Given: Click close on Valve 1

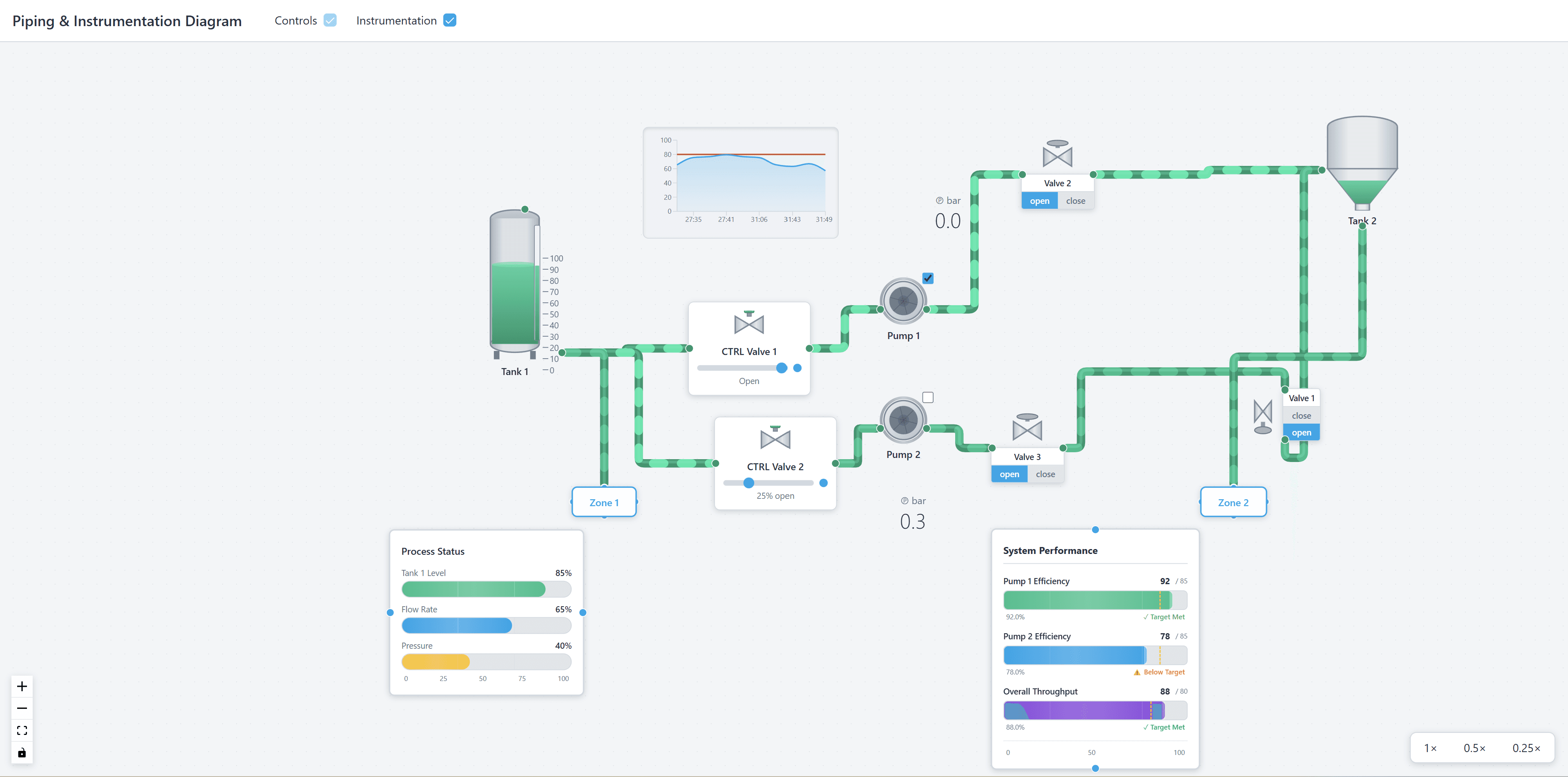Looking at the screenshot, I should point(1301,415).
